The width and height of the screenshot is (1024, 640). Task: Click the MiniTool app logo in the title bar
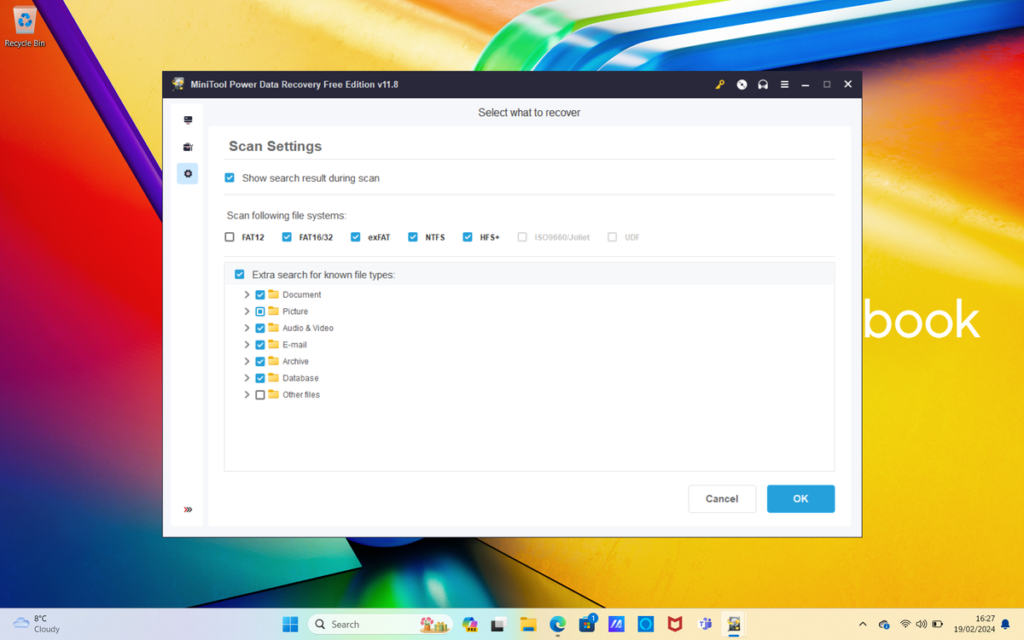click(x=178, y=84)
